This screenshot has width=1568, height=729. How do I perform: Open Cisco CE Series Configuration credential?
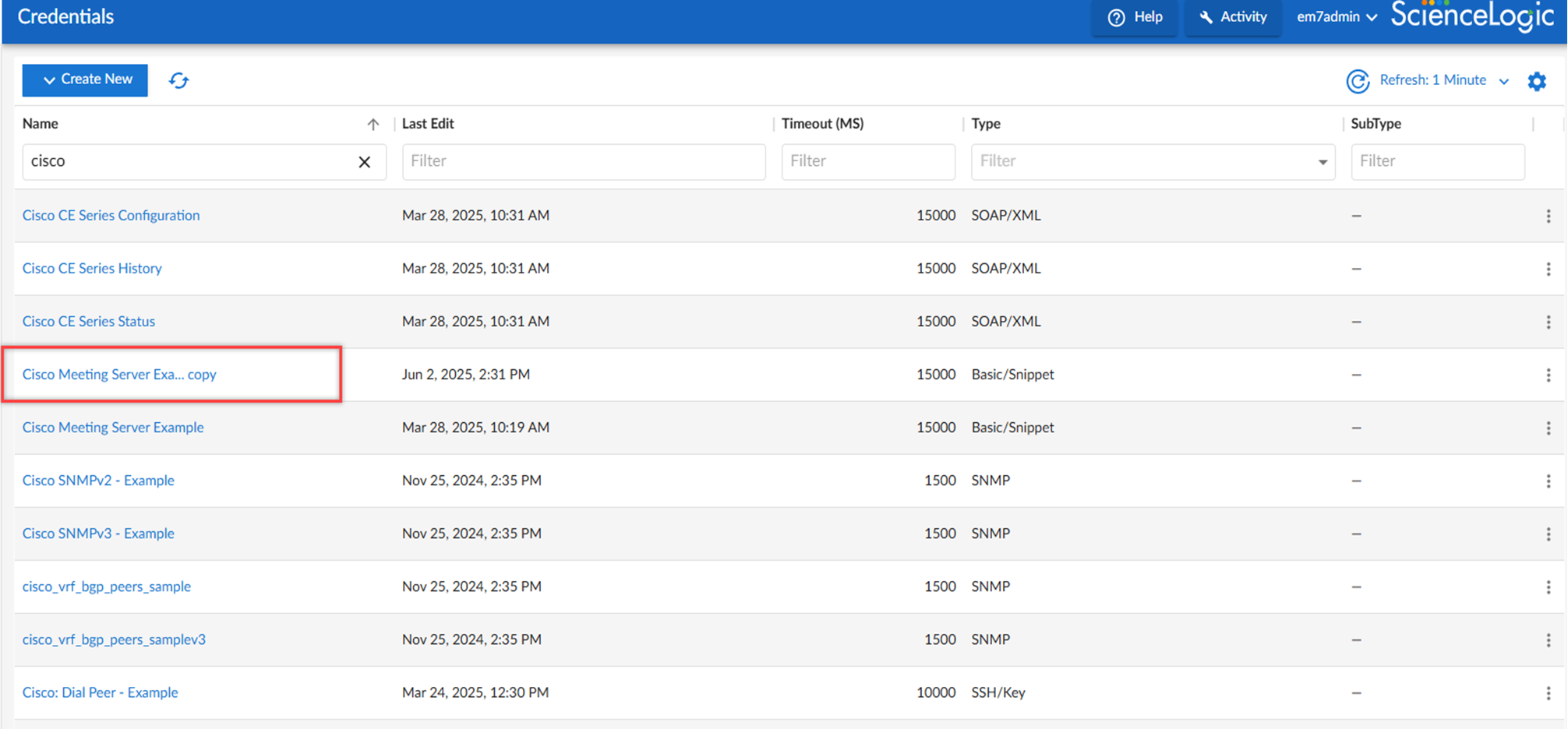[x=111, y=215]
